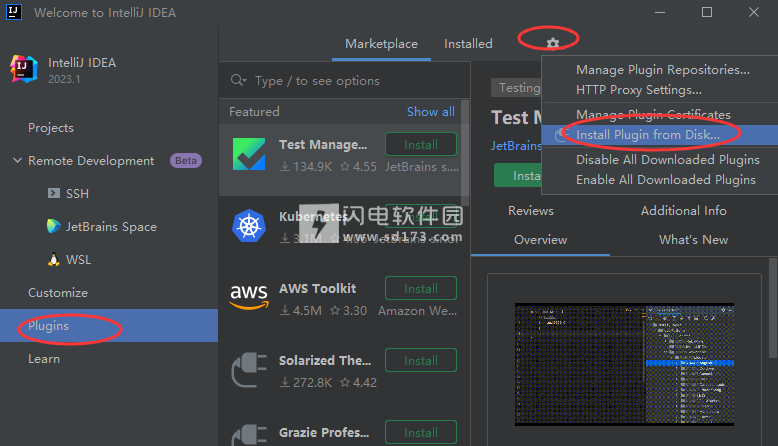Screen dimensions: 778x446
Task: Install the Solarized Theme plugin
Action: coord(421,360)
